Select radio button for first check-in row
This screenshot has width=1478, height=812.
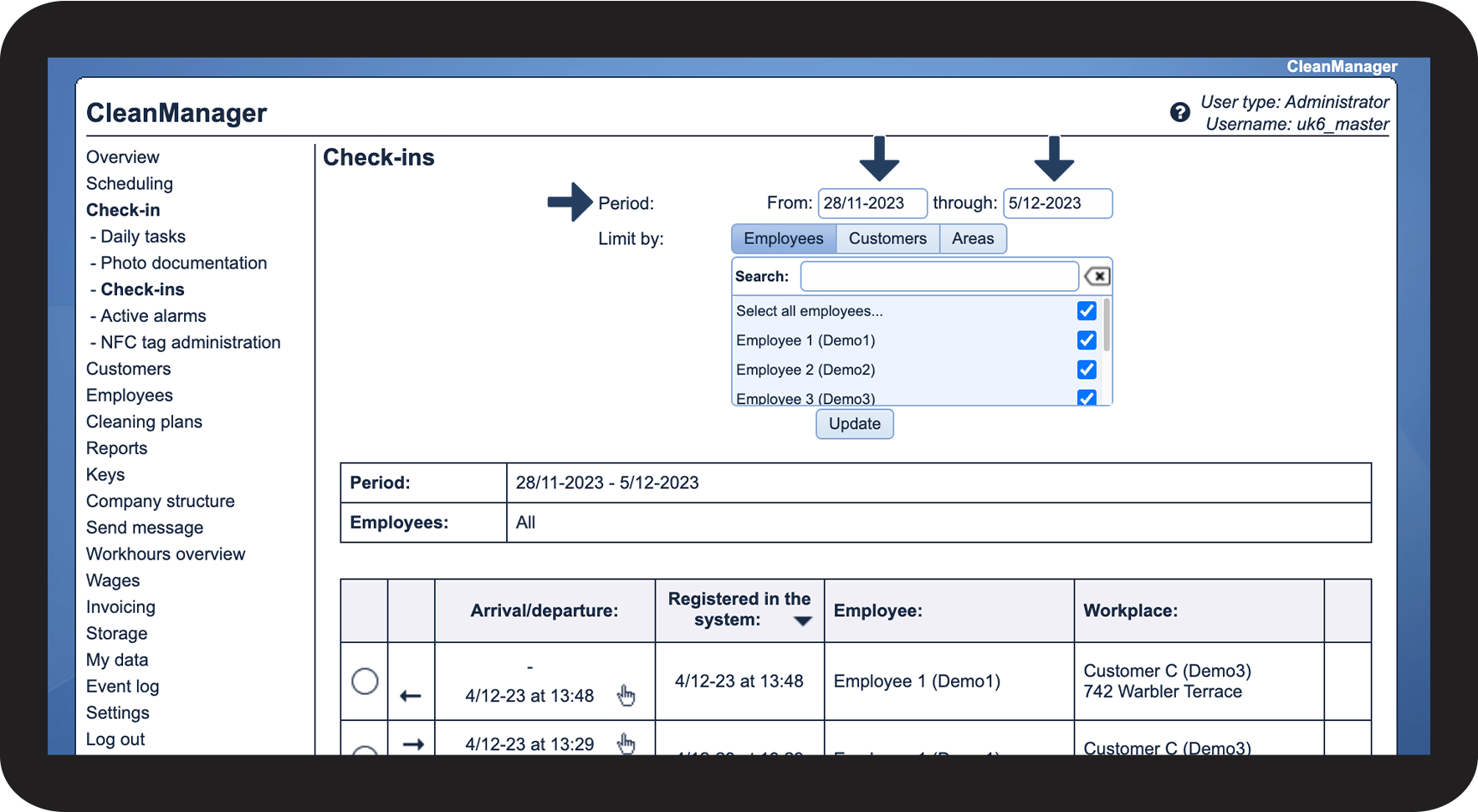tap(365, 681)
